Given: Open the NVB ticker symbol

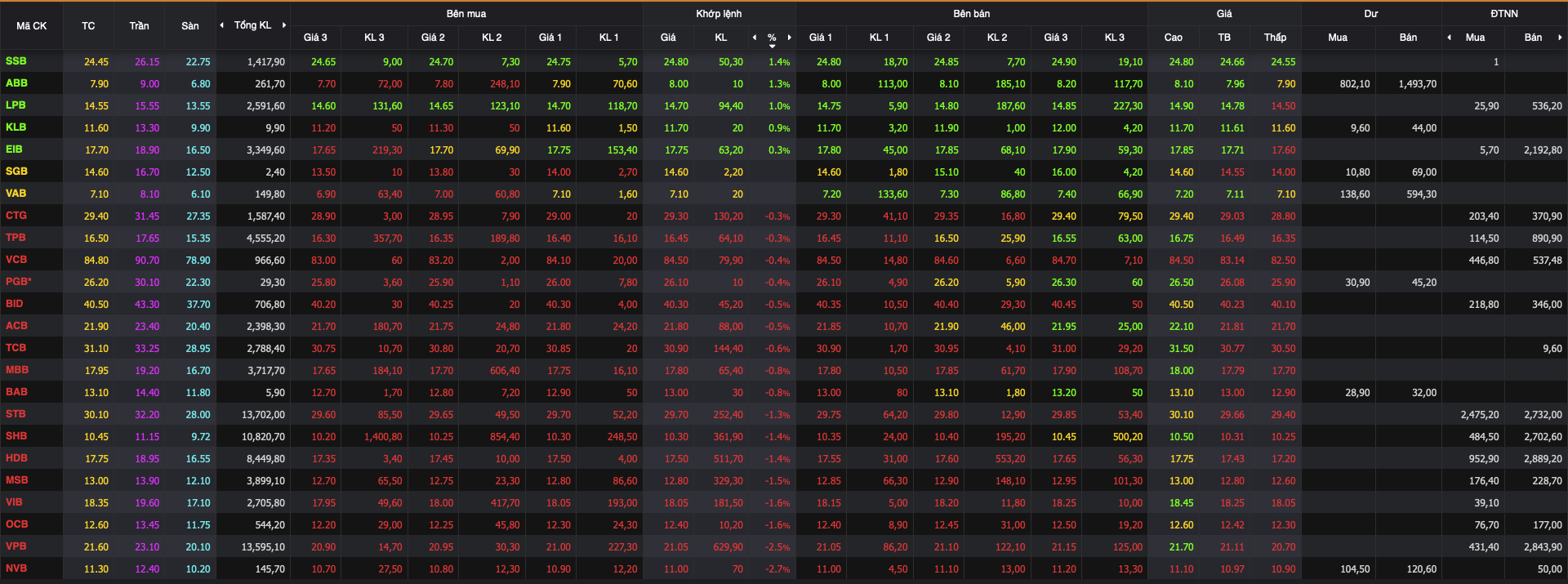Looking at the screenshot, I should 16,568.
